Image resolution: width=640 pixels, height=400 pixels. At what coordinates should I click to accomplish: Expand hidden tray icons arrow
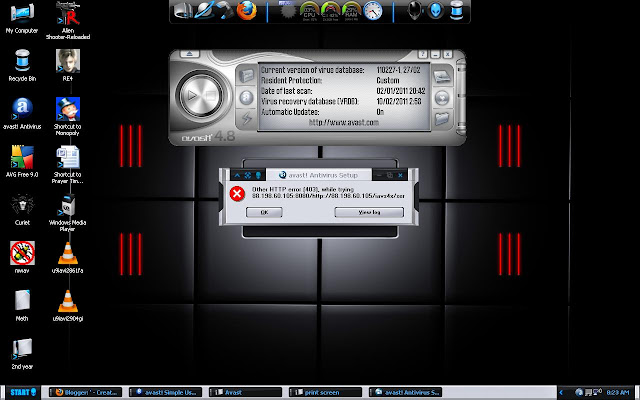click(x=562, y=393)
